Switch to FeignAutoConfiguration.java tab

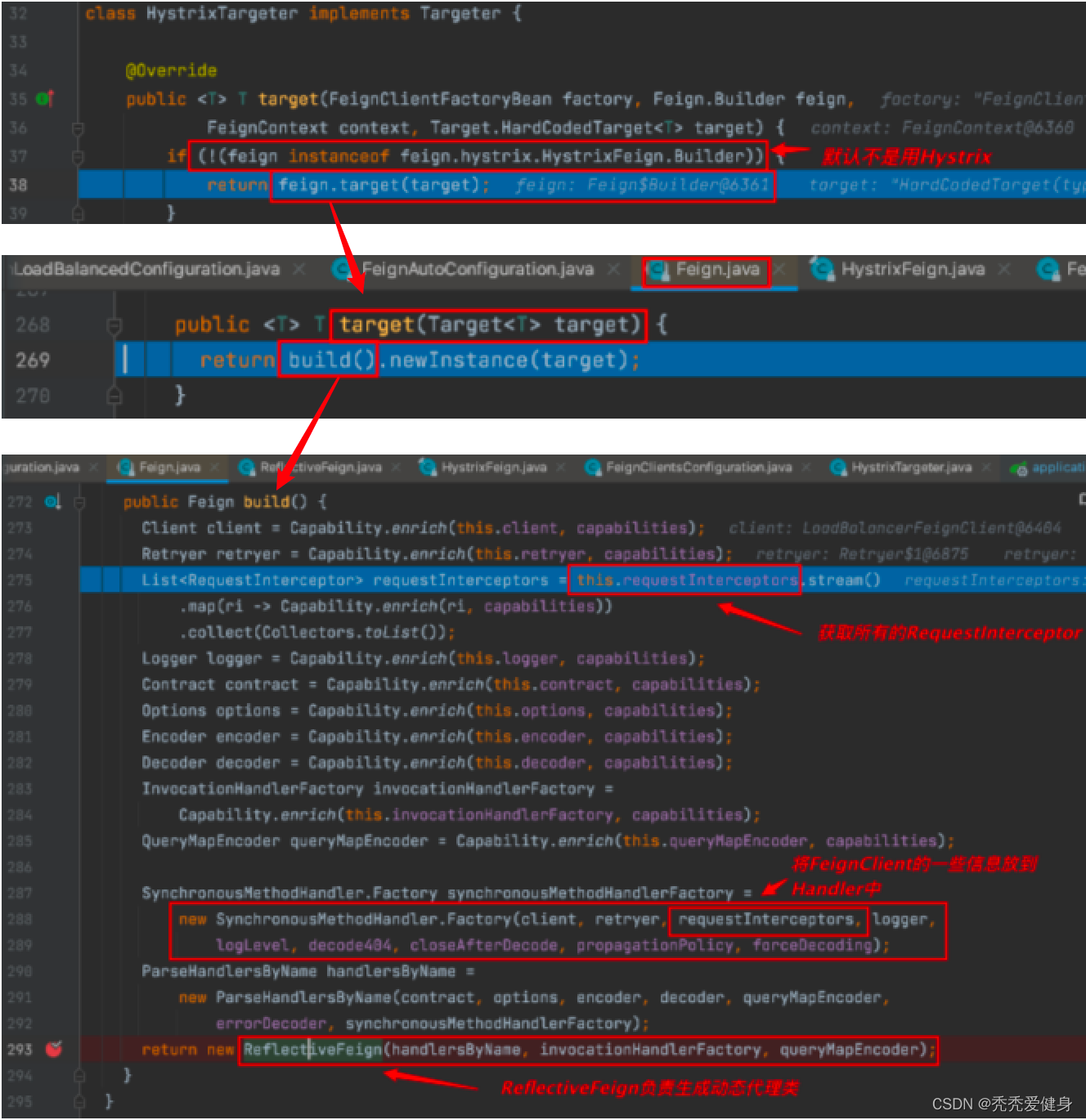coord(478,269)
